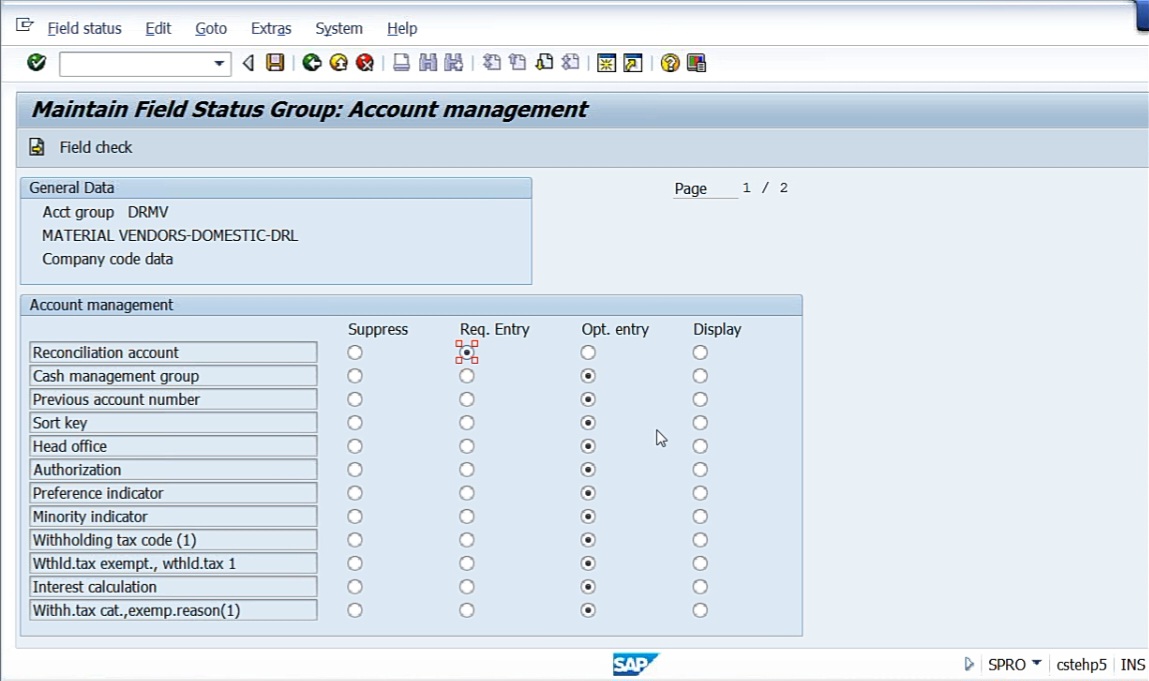Set Interest calculation to Req. Entry

[x=467, y=587]
